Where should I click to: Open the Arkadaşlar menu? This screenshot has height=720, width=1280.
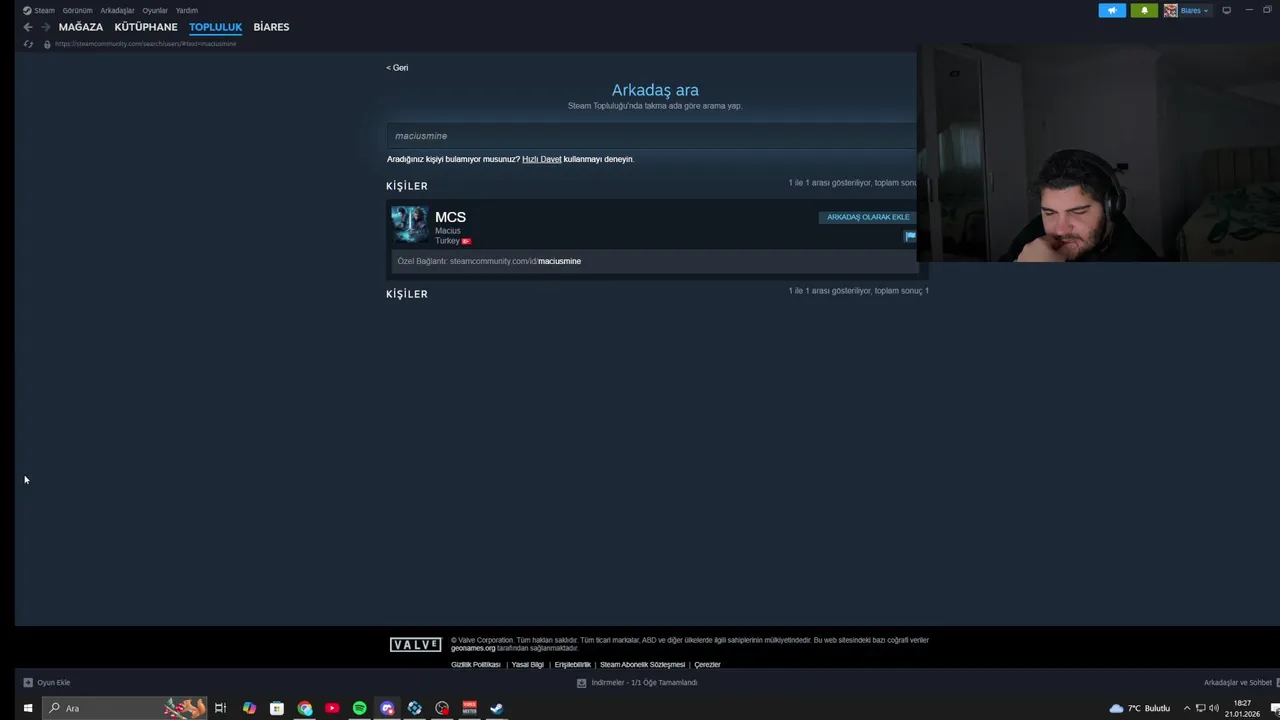[117, 10]
